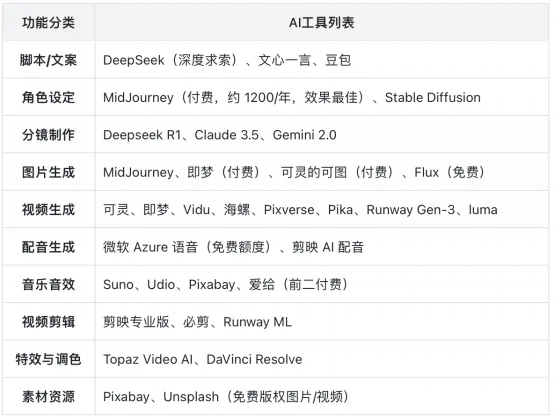Image resolution: width=554 pixels, height=418 pixels.
Task: Click the DeepSeek（深度求索）tools cell
Action: pyautogui.click(x=322, y=60)
